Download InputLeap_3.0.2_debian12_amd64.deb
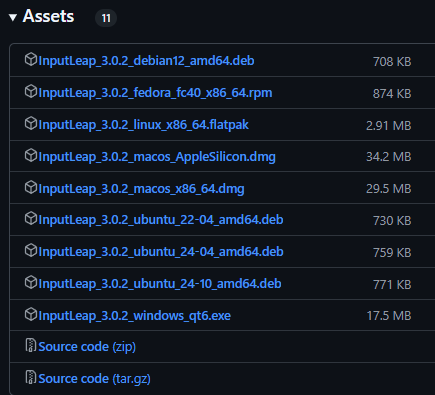 coord(146,61)
